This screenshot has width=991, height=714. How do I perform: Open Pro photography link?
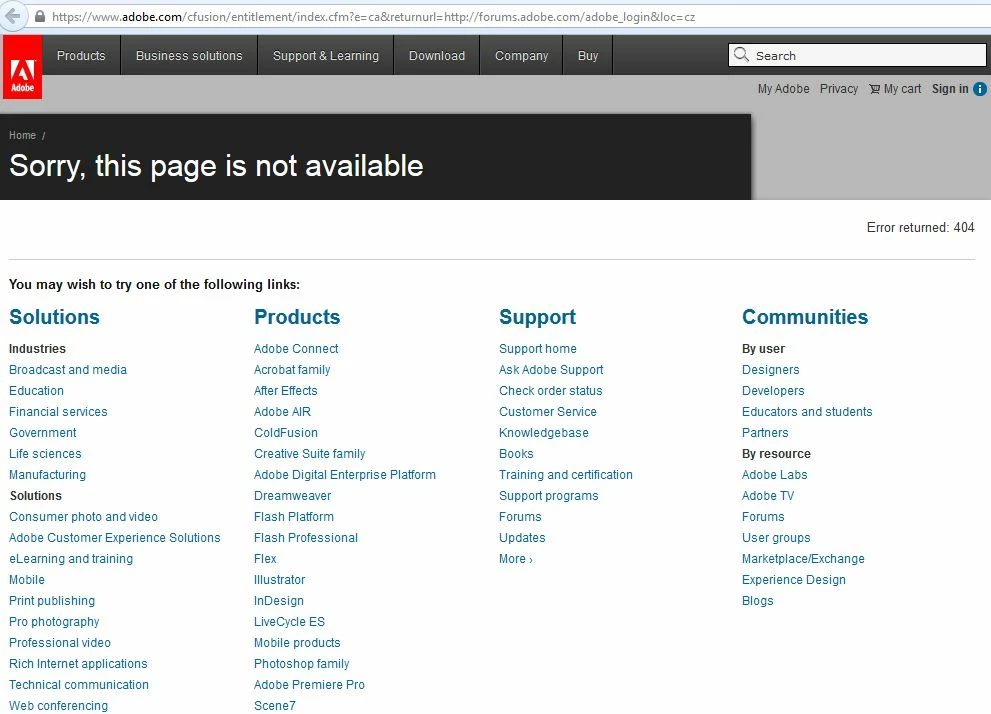(54, 622)
